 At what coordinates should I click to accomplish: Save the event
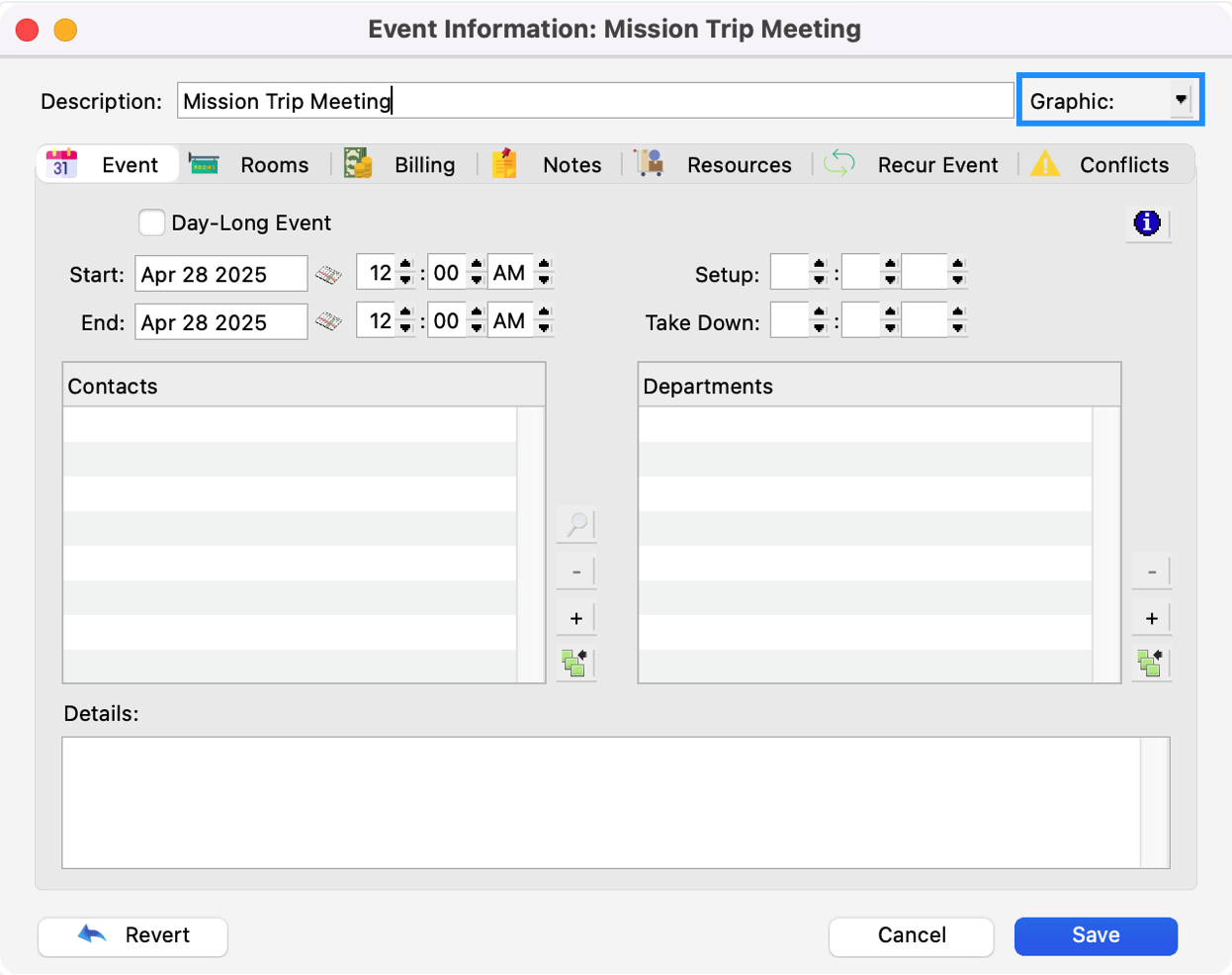pos(1096,935)
